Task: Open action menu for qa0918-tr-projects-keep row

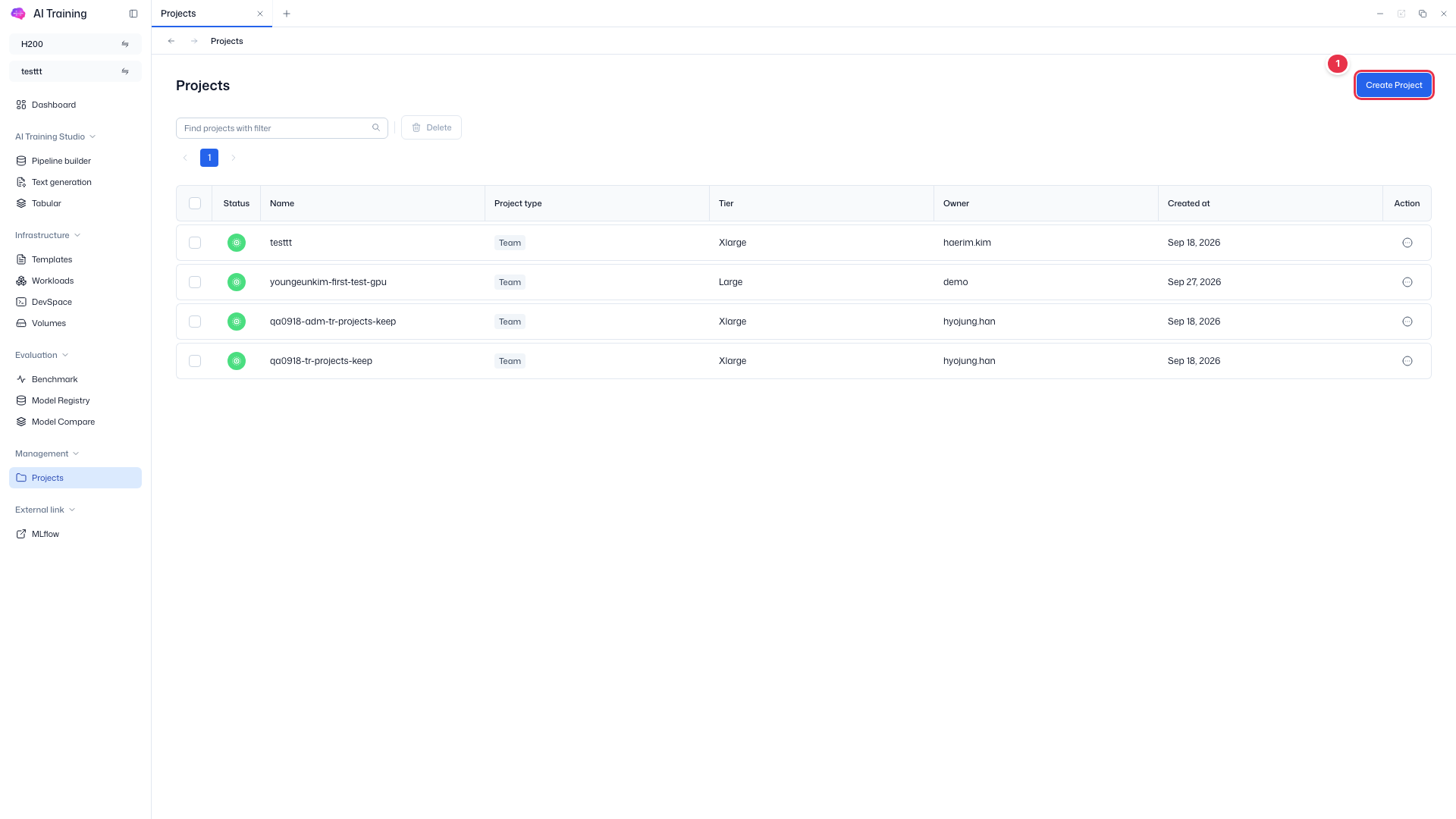Action: pos(1407,361)
